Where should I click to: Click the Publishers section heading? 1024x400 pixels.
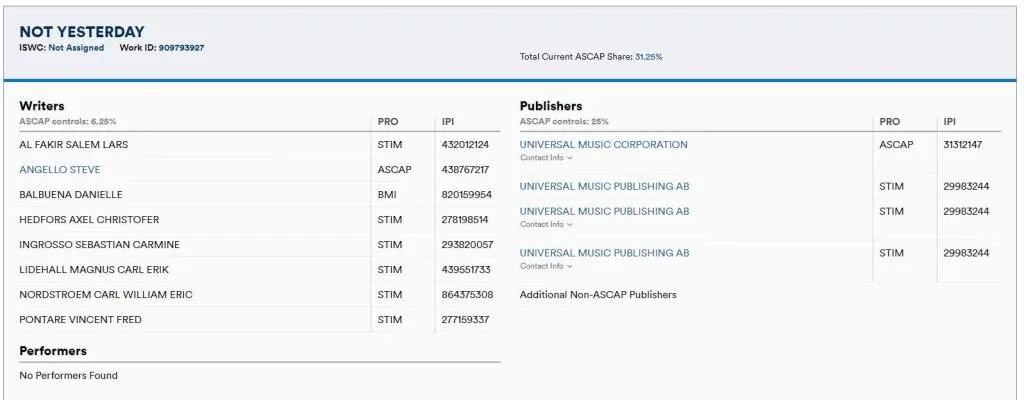point(551,106)
